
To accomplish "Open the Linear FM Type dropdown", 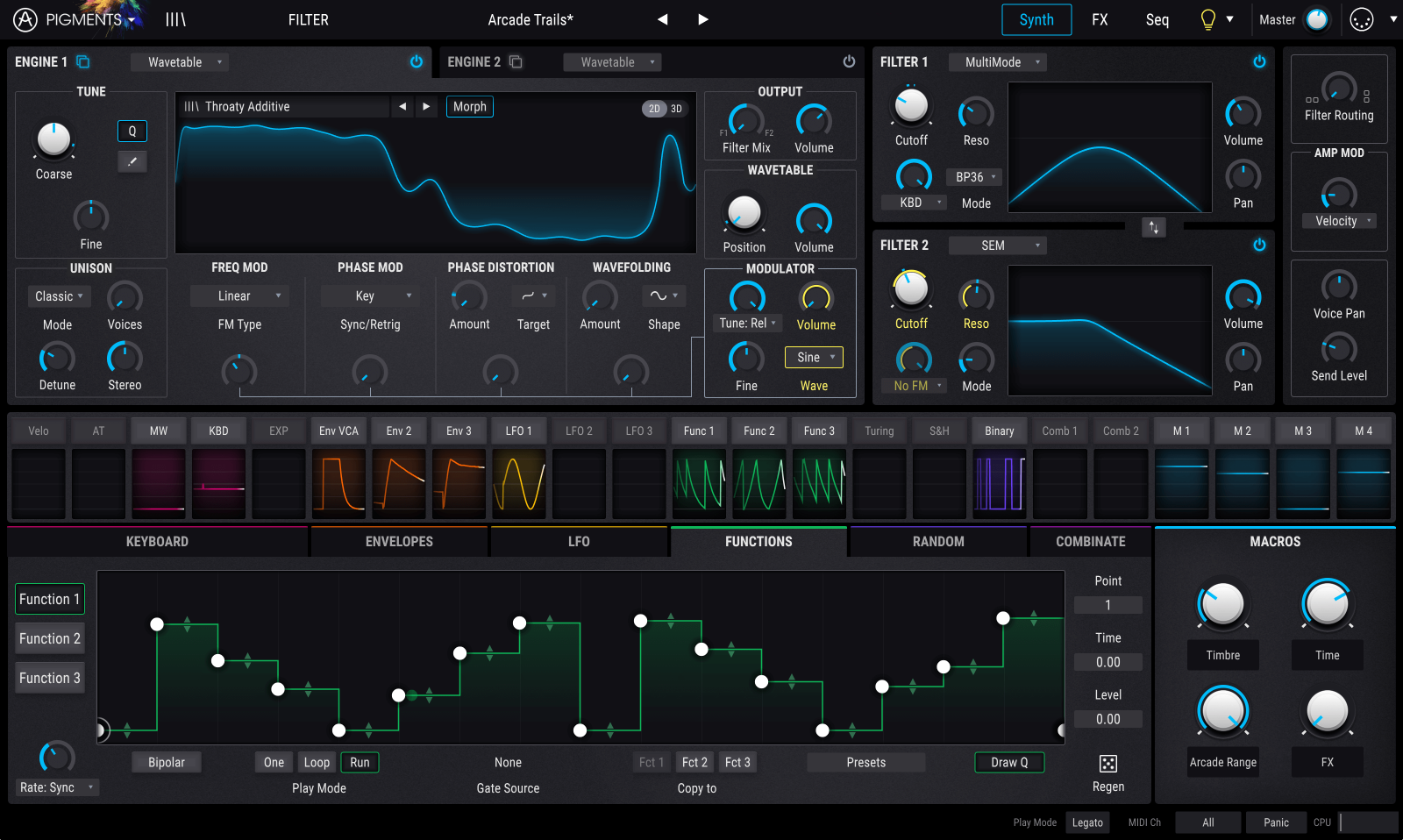I will coord(239,296).
